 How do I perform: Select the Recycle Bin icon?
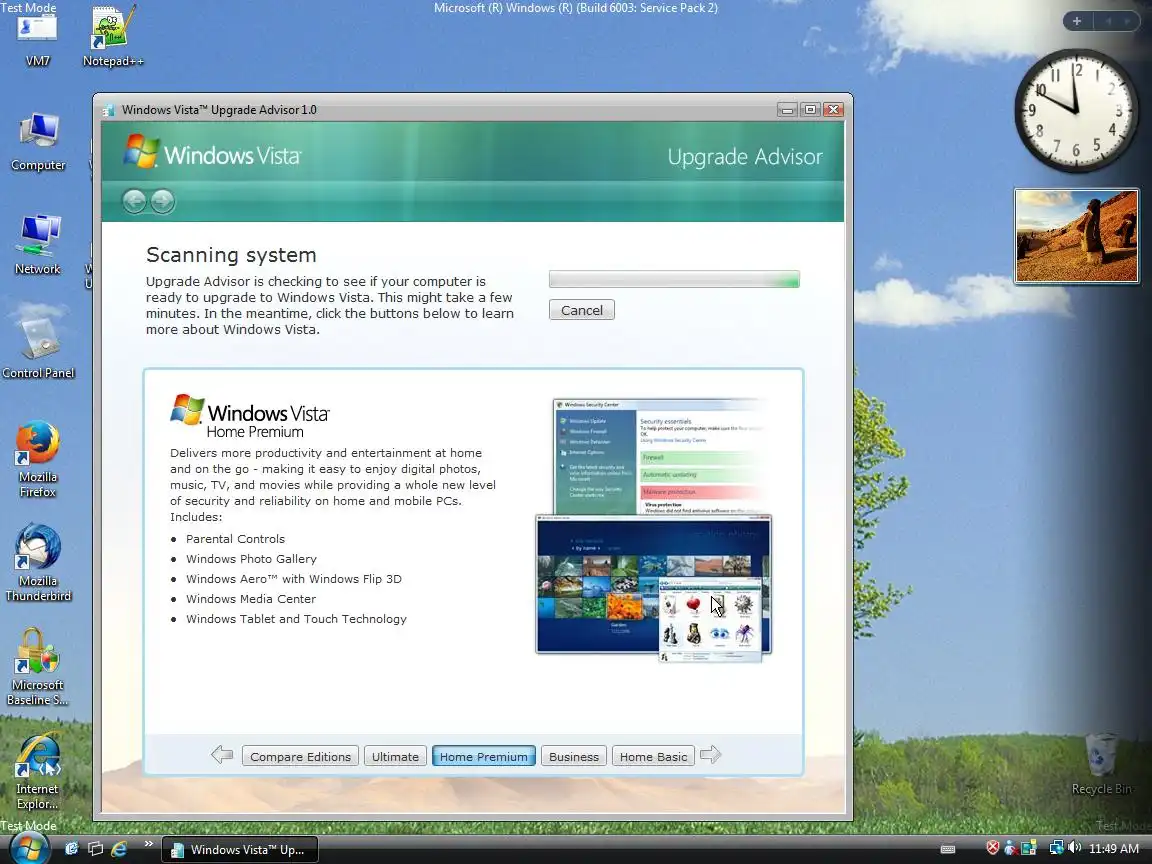tap(1101, 764)
